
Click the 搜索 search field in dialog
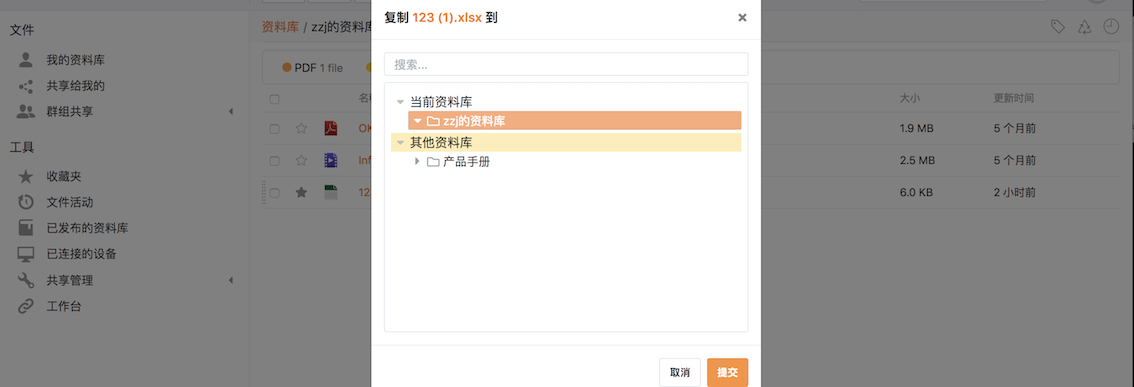[x=566, y=64]
